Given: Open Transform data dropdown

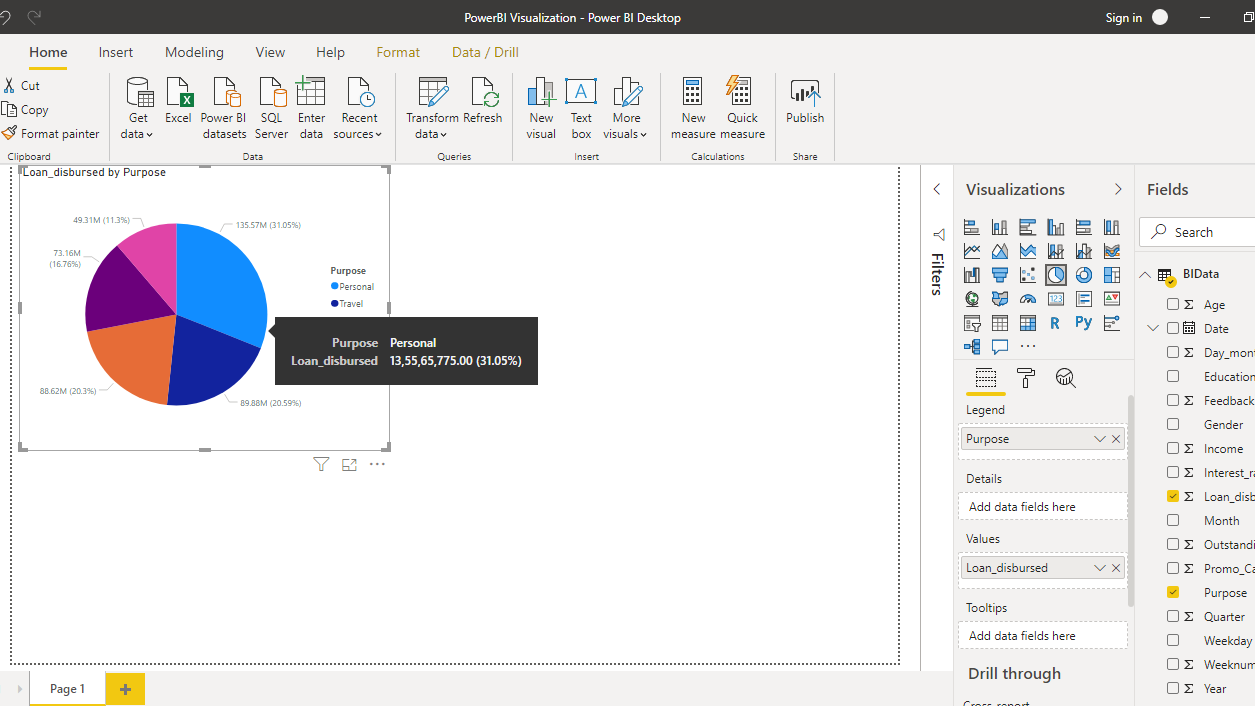Looking at the screenshot, I should (x=443, y=135).
